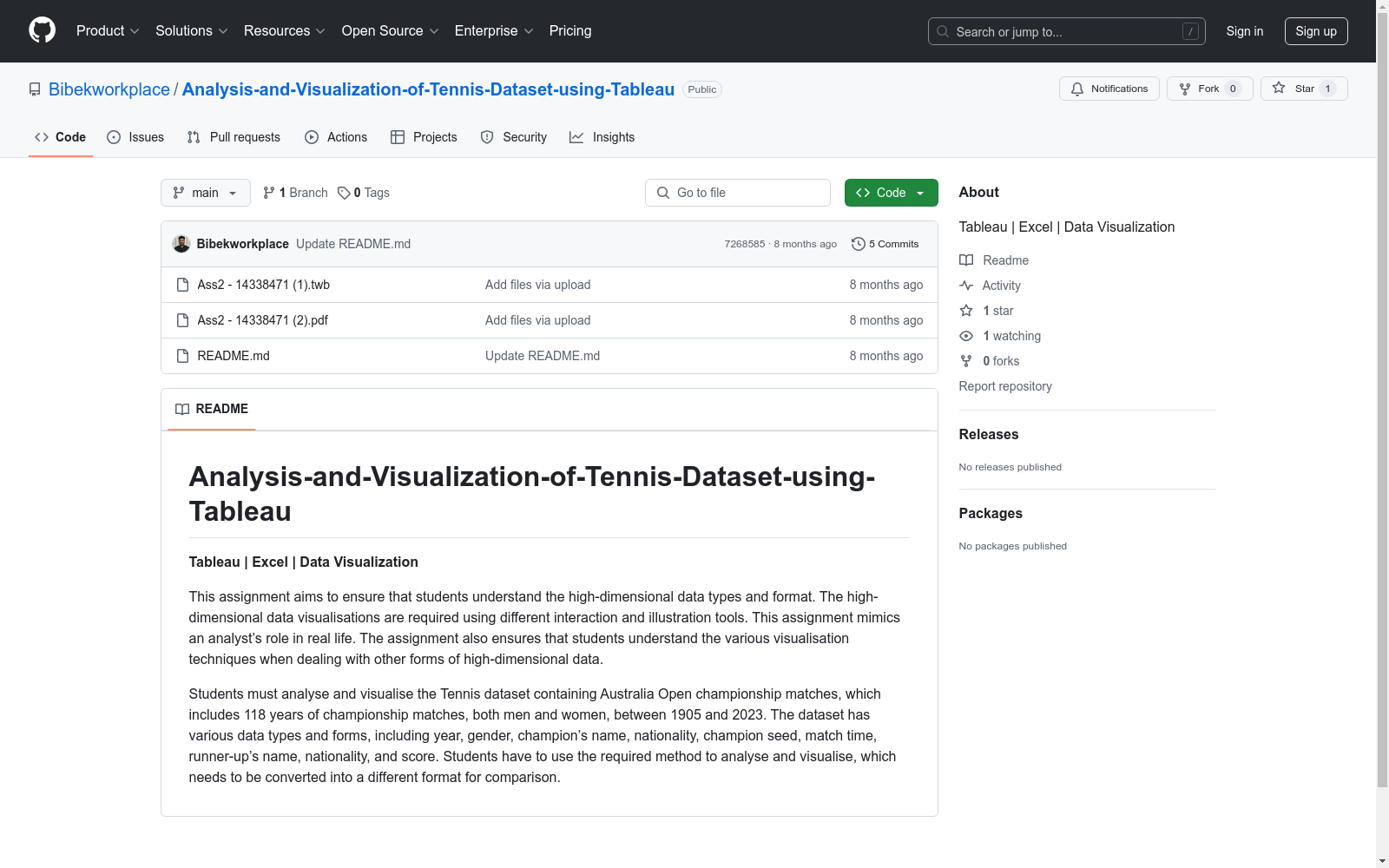This screenshot has height=868, width=1389.
Task: View the 5 Commits history
Action: click(885, 244)
